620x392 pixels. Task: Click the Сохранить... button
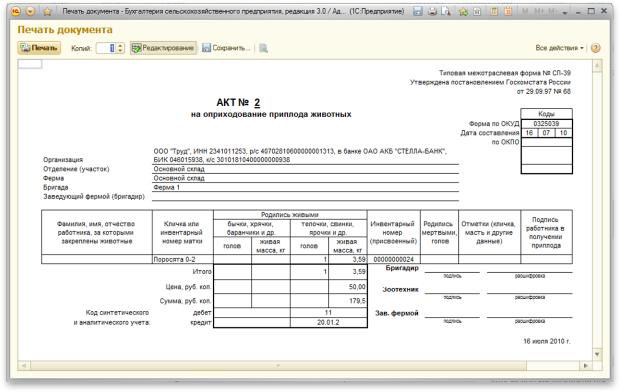pyautogui.click(x=226, y=48)
